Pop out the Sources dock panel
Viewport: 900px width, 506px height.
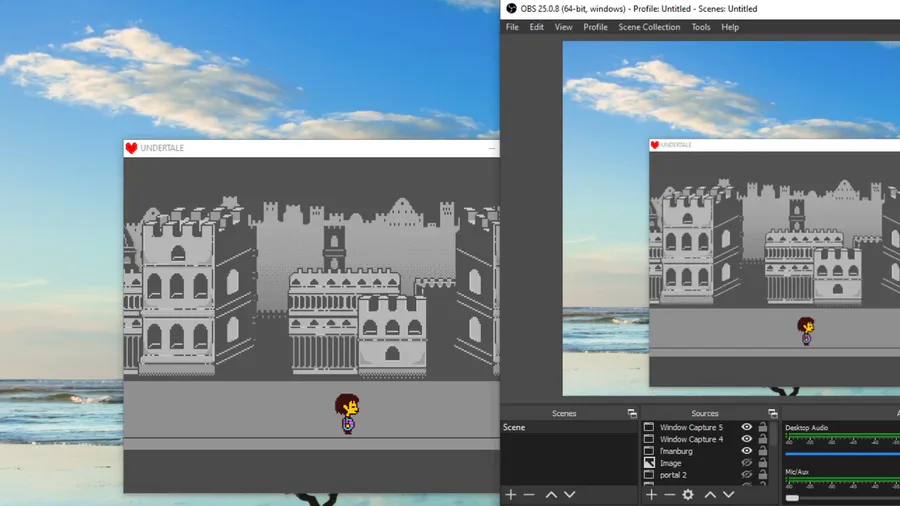click(x=773, y=413)
